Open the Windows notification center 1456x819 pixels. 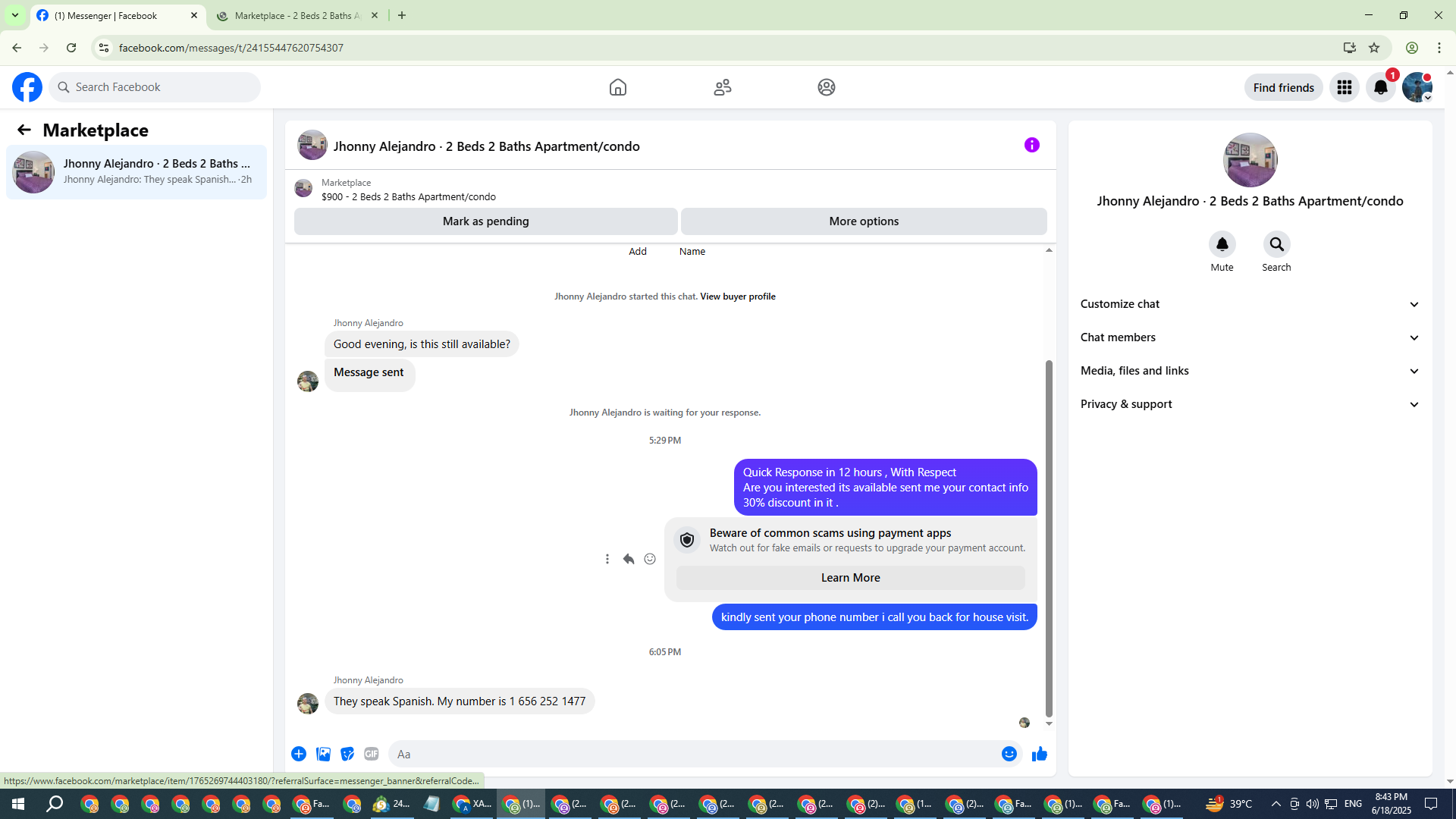pos(1431,804)
